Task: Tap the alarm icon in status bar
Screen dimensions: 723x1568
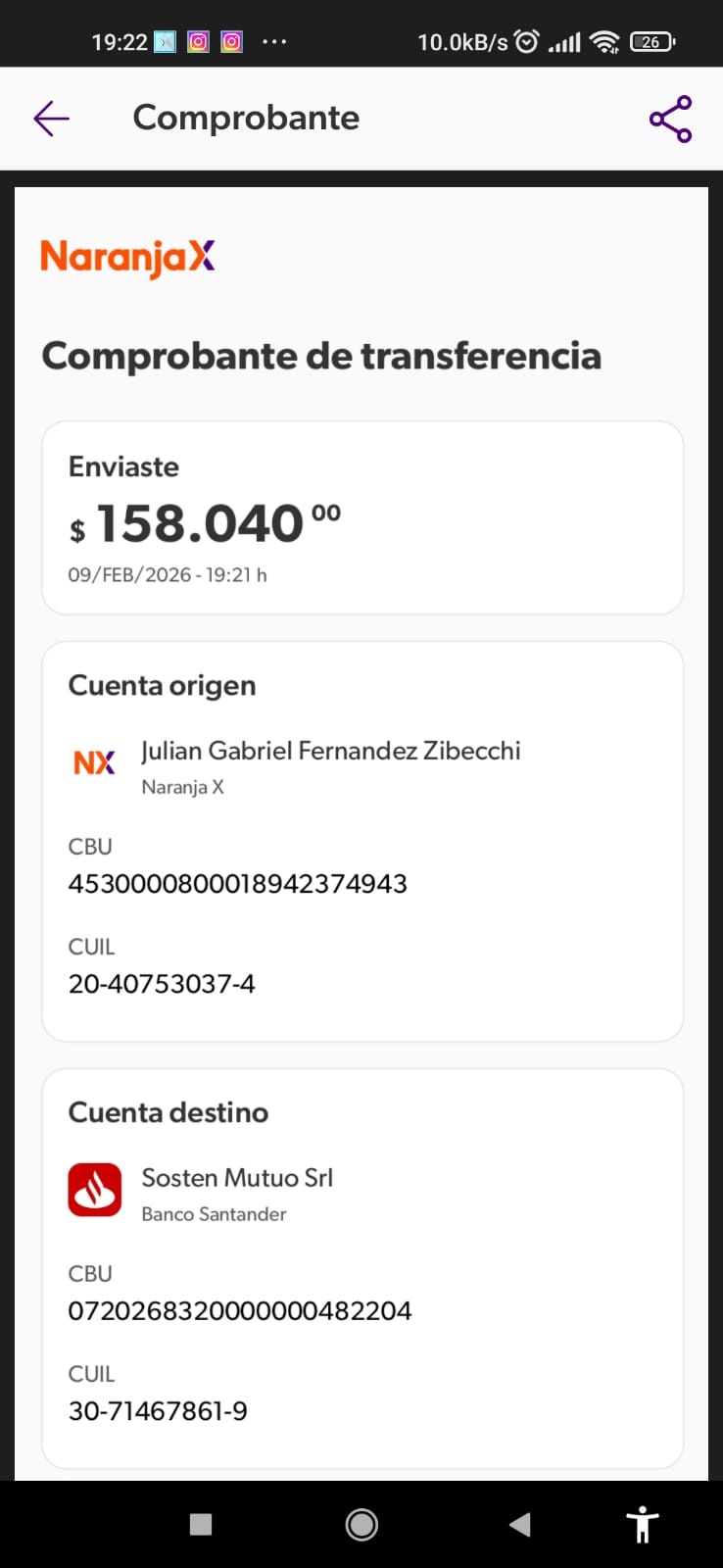Action: pos(527,41)
